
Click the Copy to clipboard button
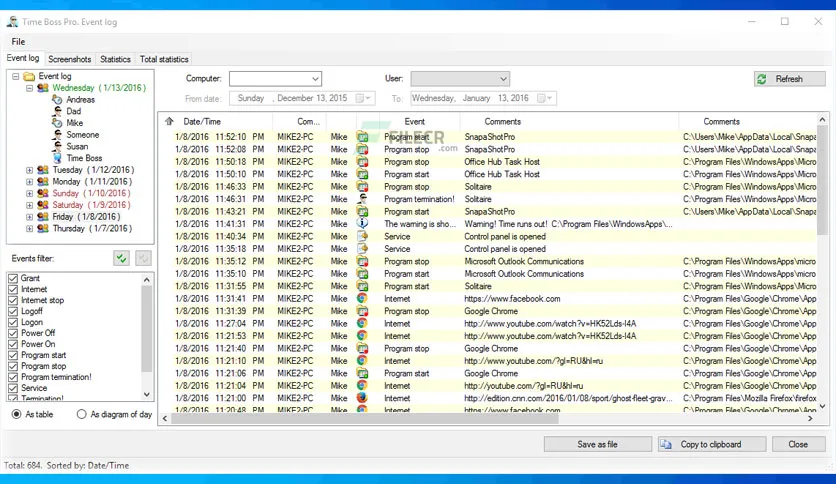712,444
